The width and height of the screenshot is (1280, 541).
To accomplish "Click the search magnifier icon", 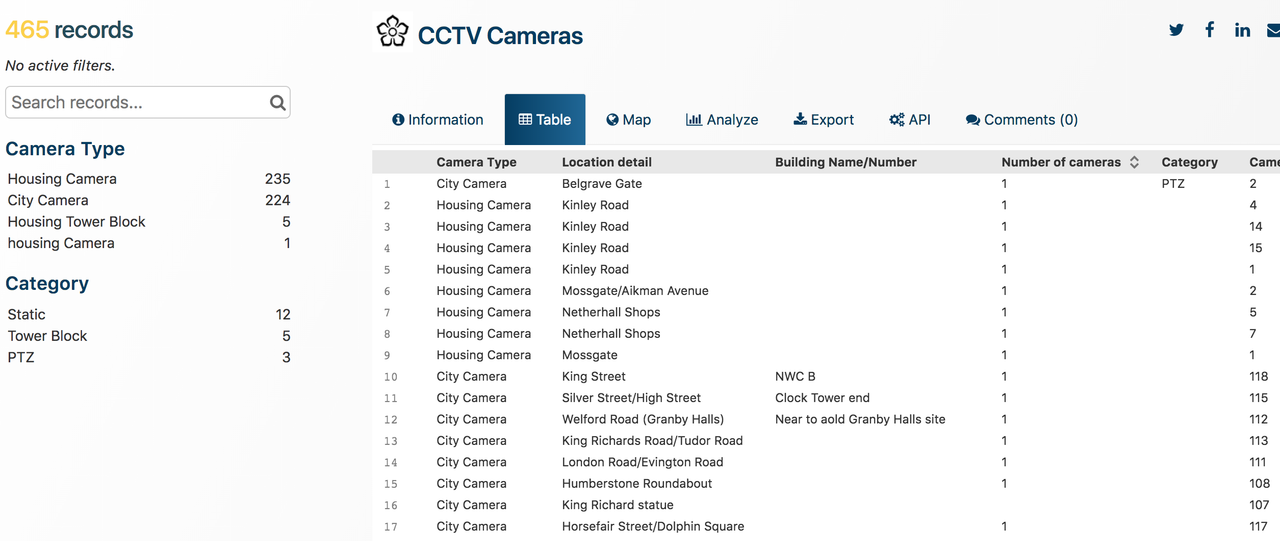I will 278,102.
